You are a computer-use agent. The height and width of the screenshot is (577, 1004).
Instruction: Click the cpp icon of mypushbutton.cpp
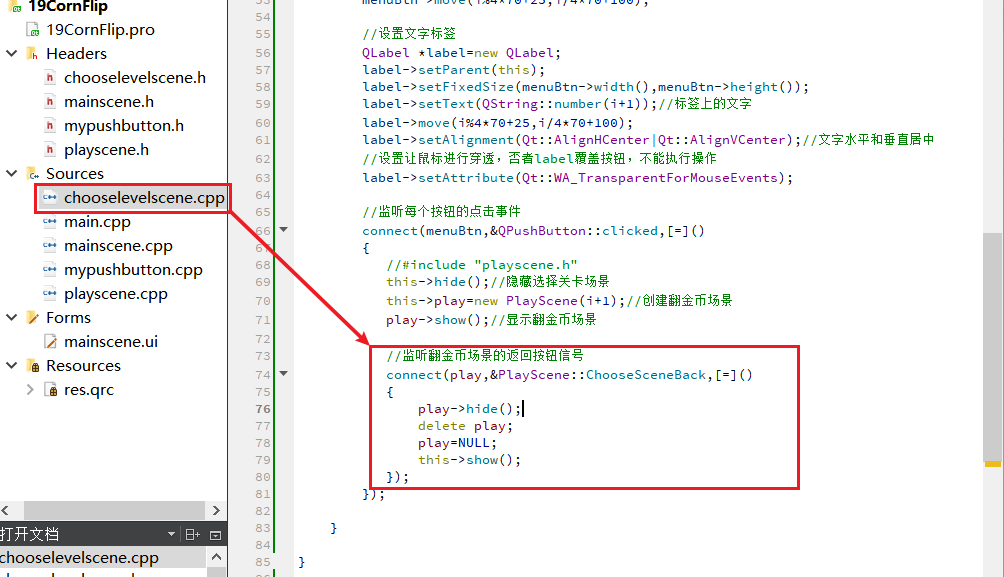[x=50, y=270]
